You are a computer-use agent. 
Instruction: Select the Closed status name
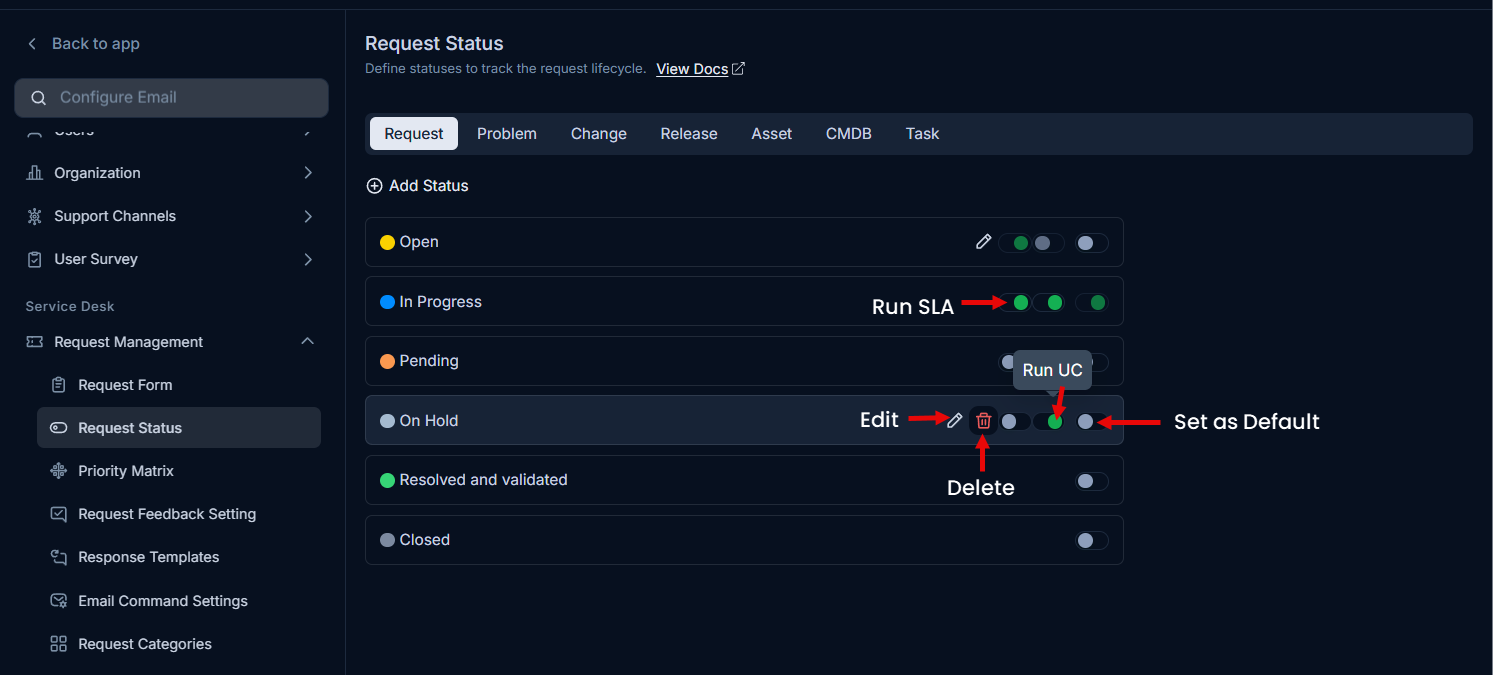tap(425, 540)
